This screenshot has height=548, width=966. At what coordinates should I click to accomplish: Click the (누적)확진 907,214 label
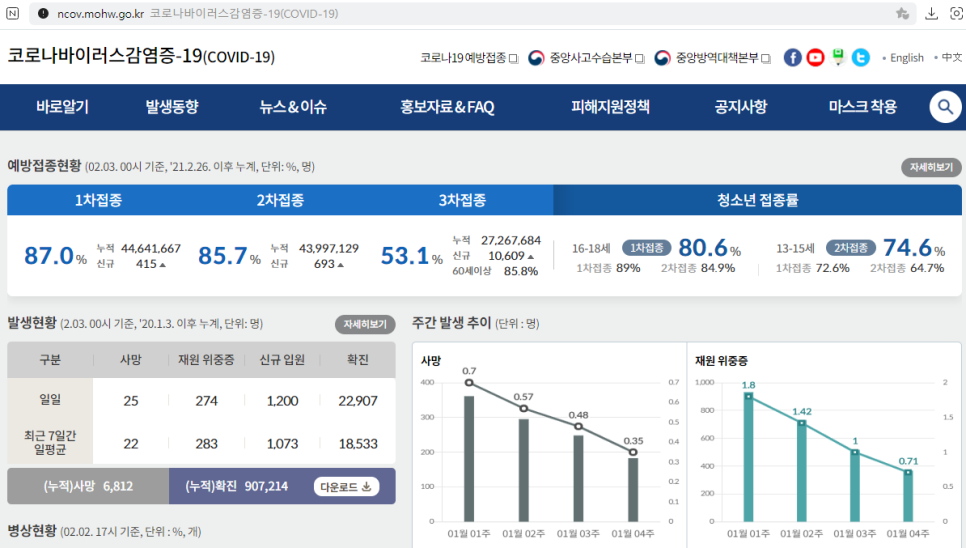pos(237,486)
